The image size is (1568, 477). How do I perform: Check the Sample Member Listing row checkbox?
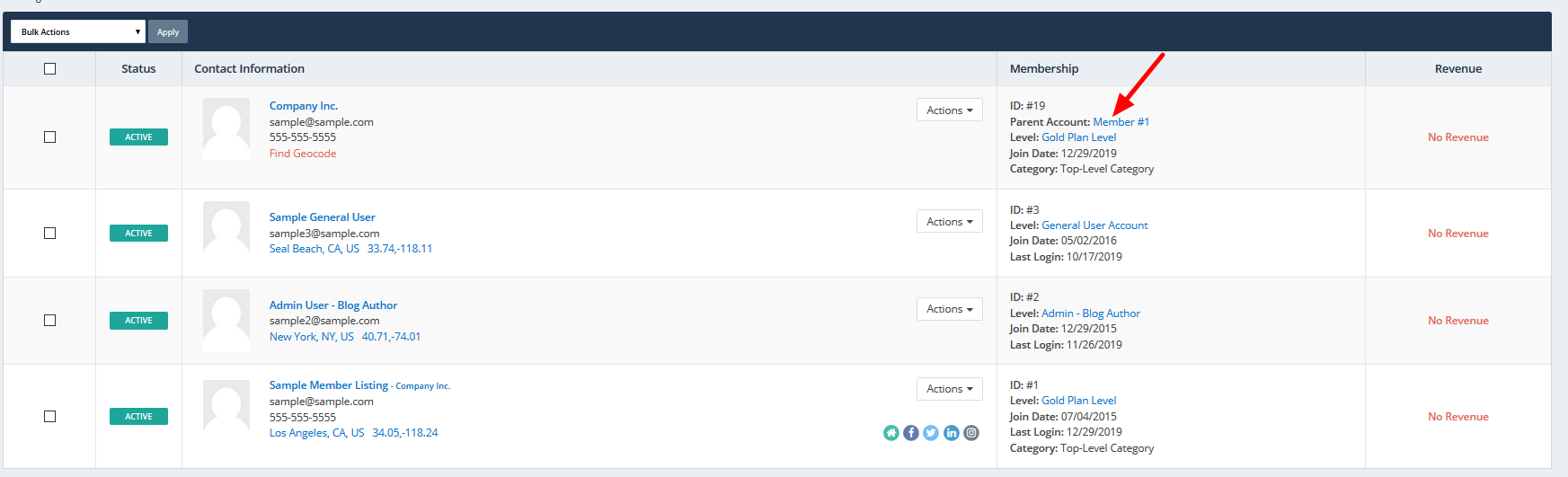(x=49, y=417)
